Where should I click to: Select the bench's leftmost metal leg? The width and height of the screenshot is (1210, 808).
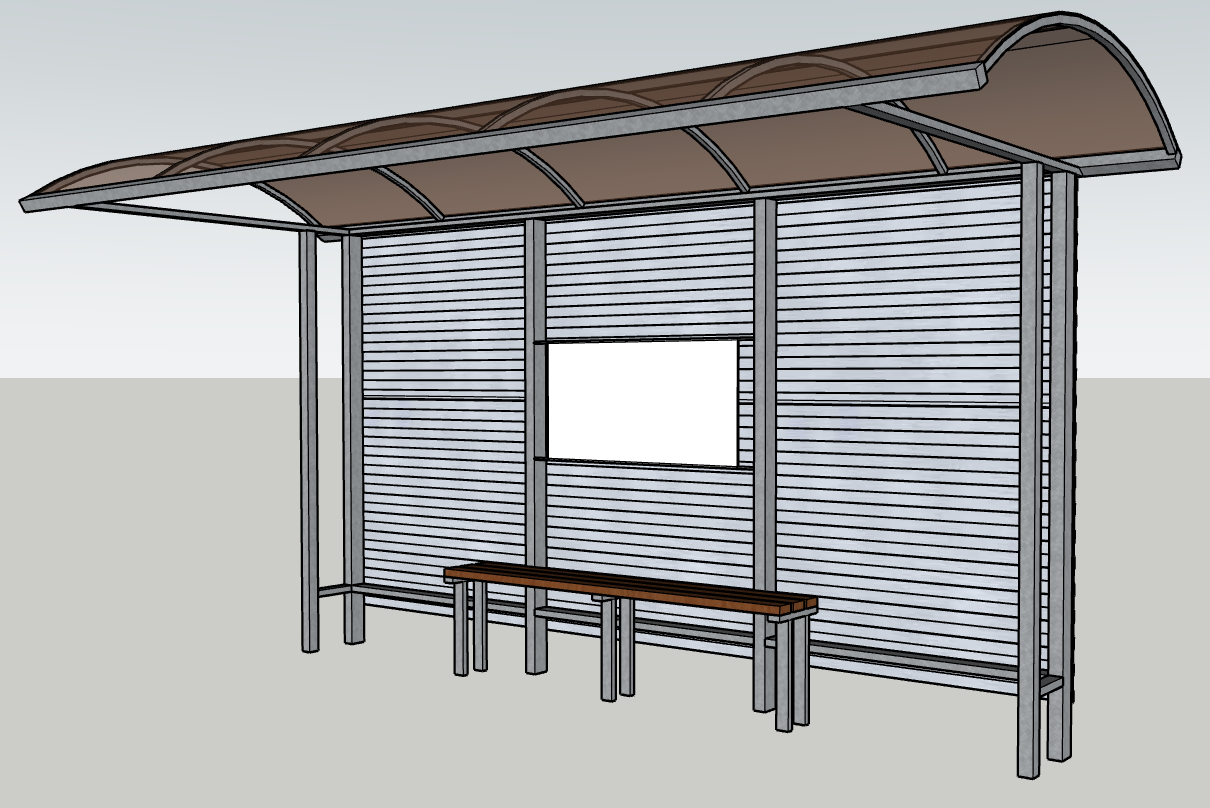pyautogui.click(x=460, y=628)
